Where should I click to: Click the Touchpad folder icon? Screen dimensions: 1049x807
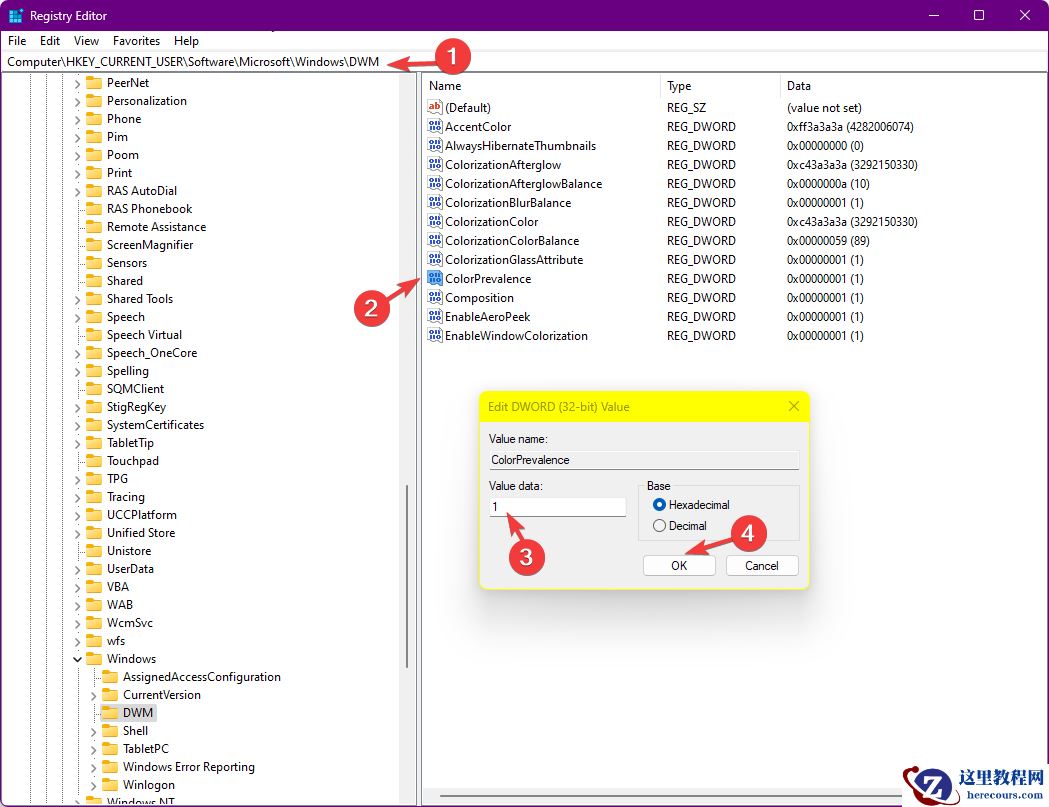tap(94, 461)
